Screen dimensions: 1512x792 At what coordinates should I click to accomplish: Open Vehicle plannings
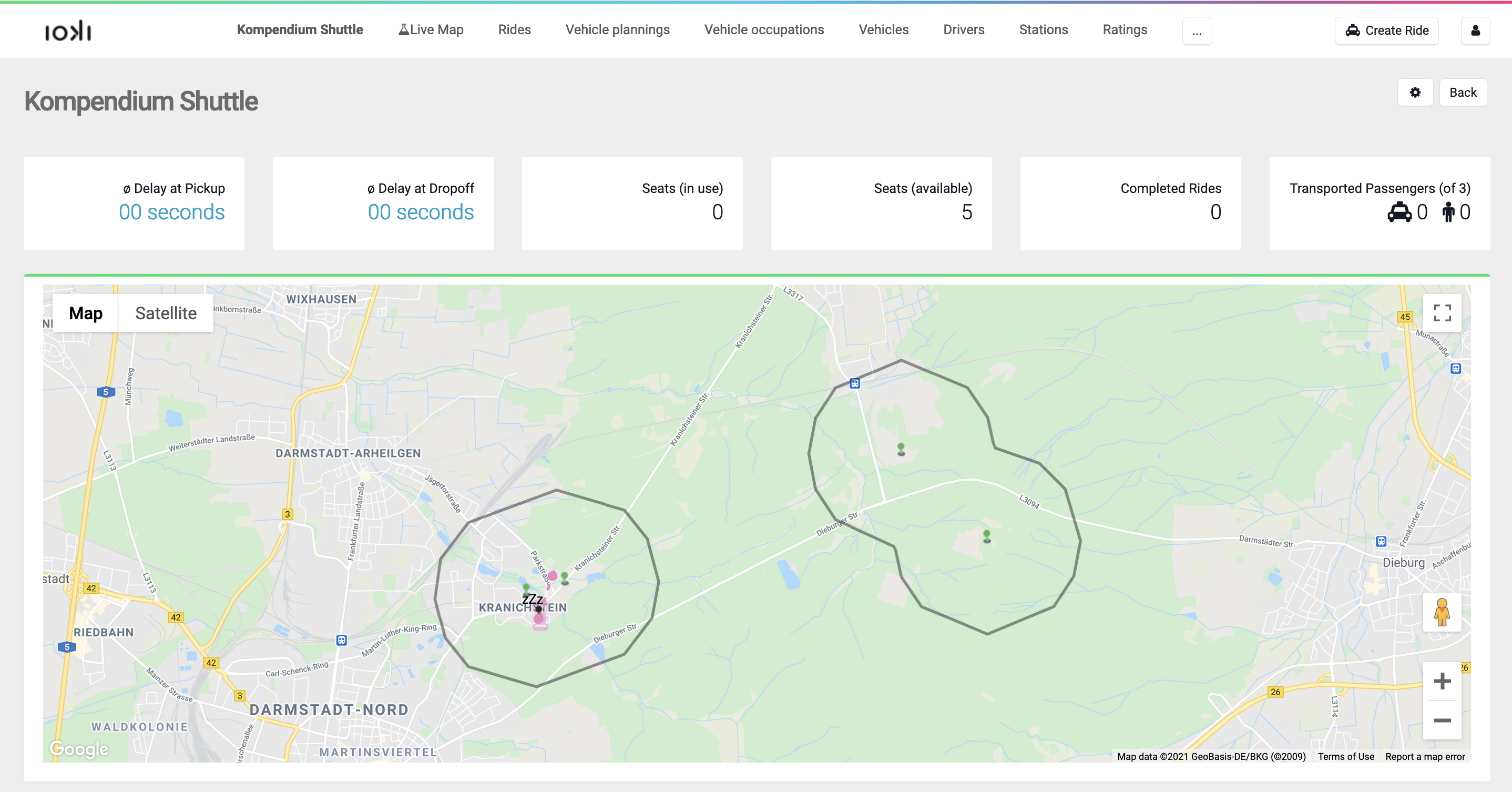pyautogui.click(x=618, y=29)
